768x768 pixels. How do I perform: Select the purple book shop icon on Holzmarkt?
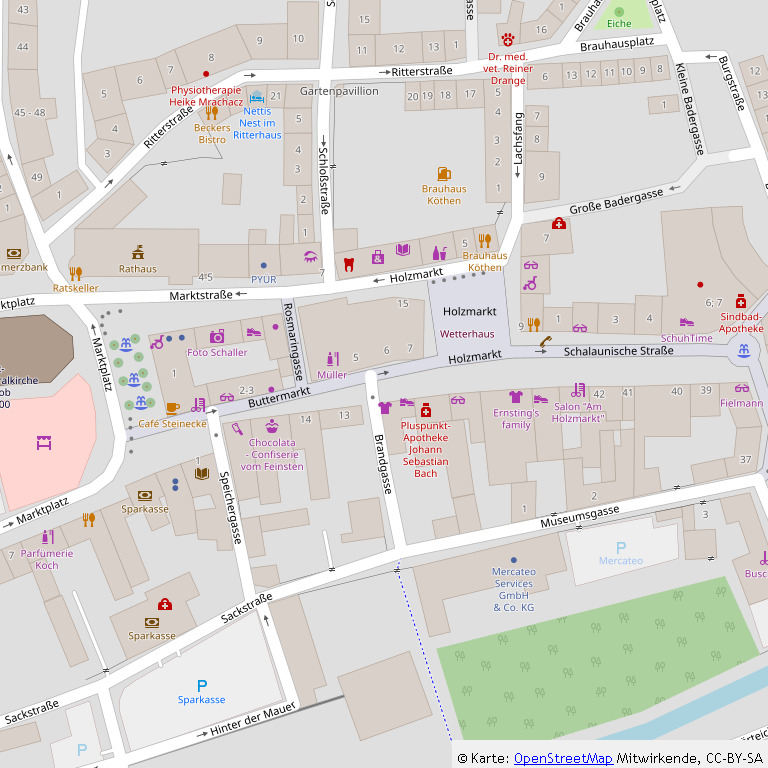pos(403,250)
